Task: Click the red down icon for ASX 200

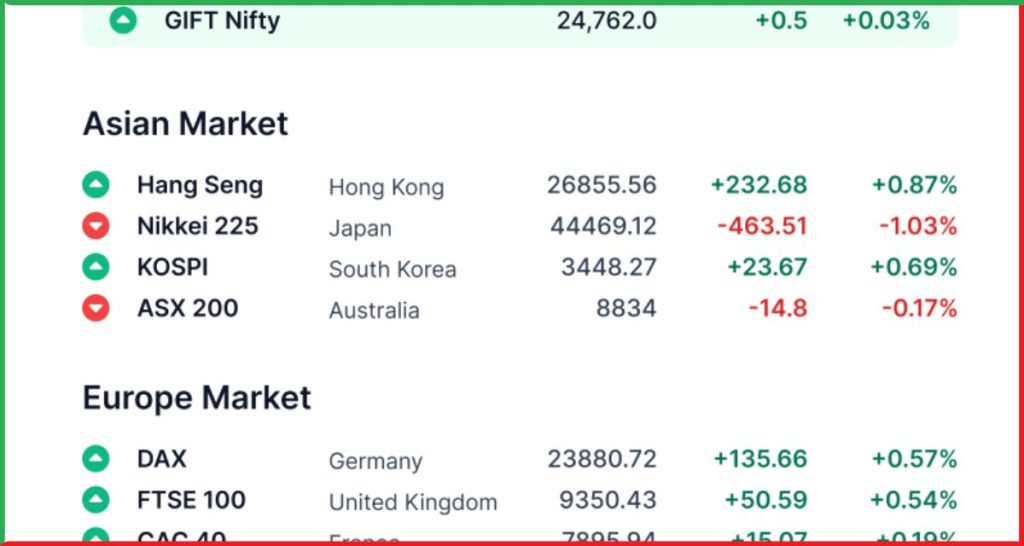Action: tap(95, 308)
